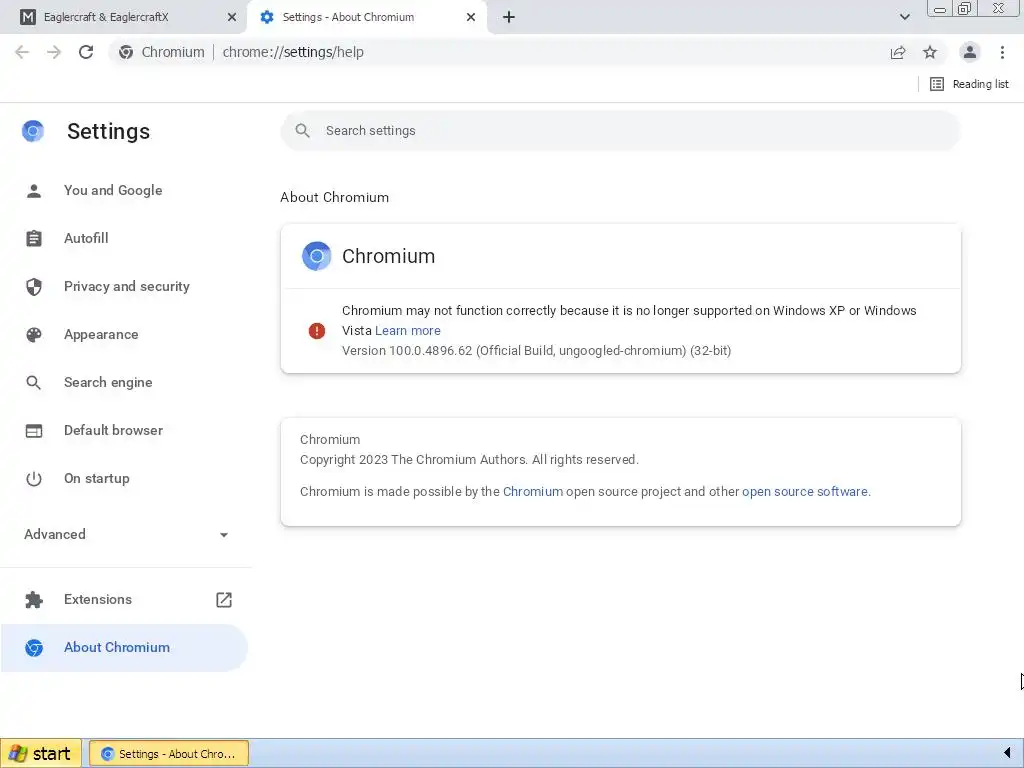Open the tab search dropdown chevron
Screen dimensions: 1024x768
[904, 17]
